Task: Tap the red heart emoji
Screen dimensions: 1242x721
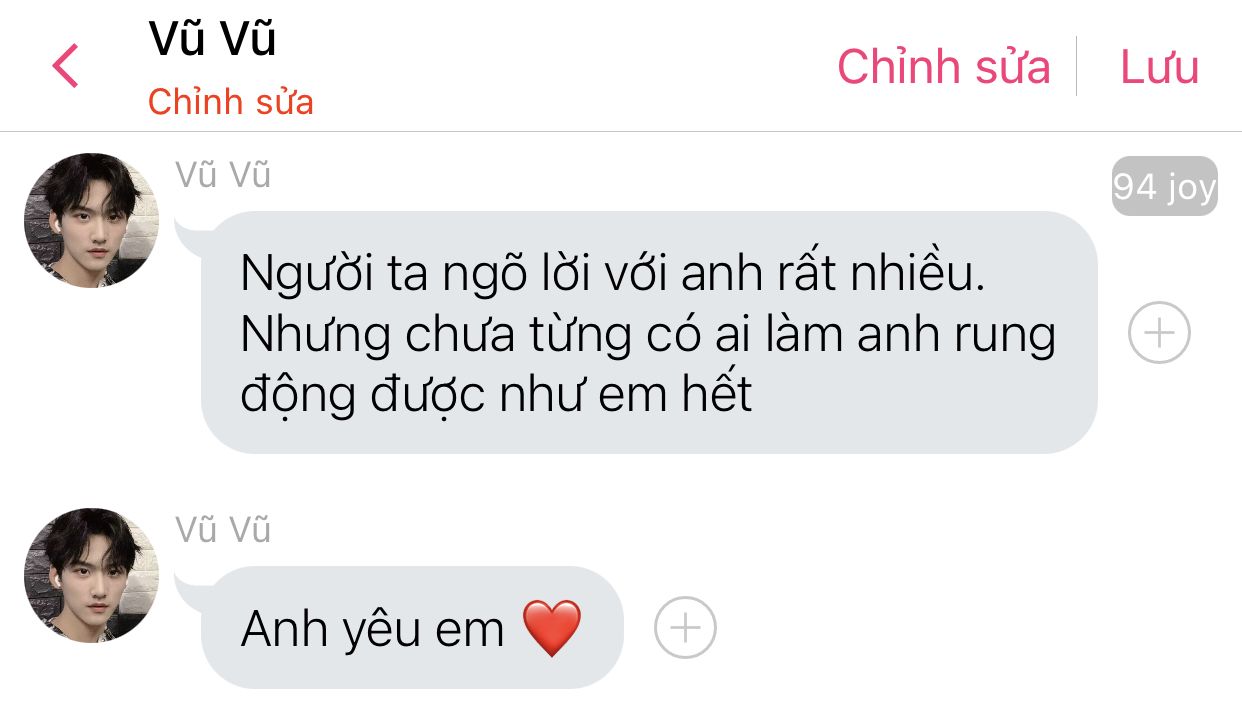Action: tap(551, 628)
